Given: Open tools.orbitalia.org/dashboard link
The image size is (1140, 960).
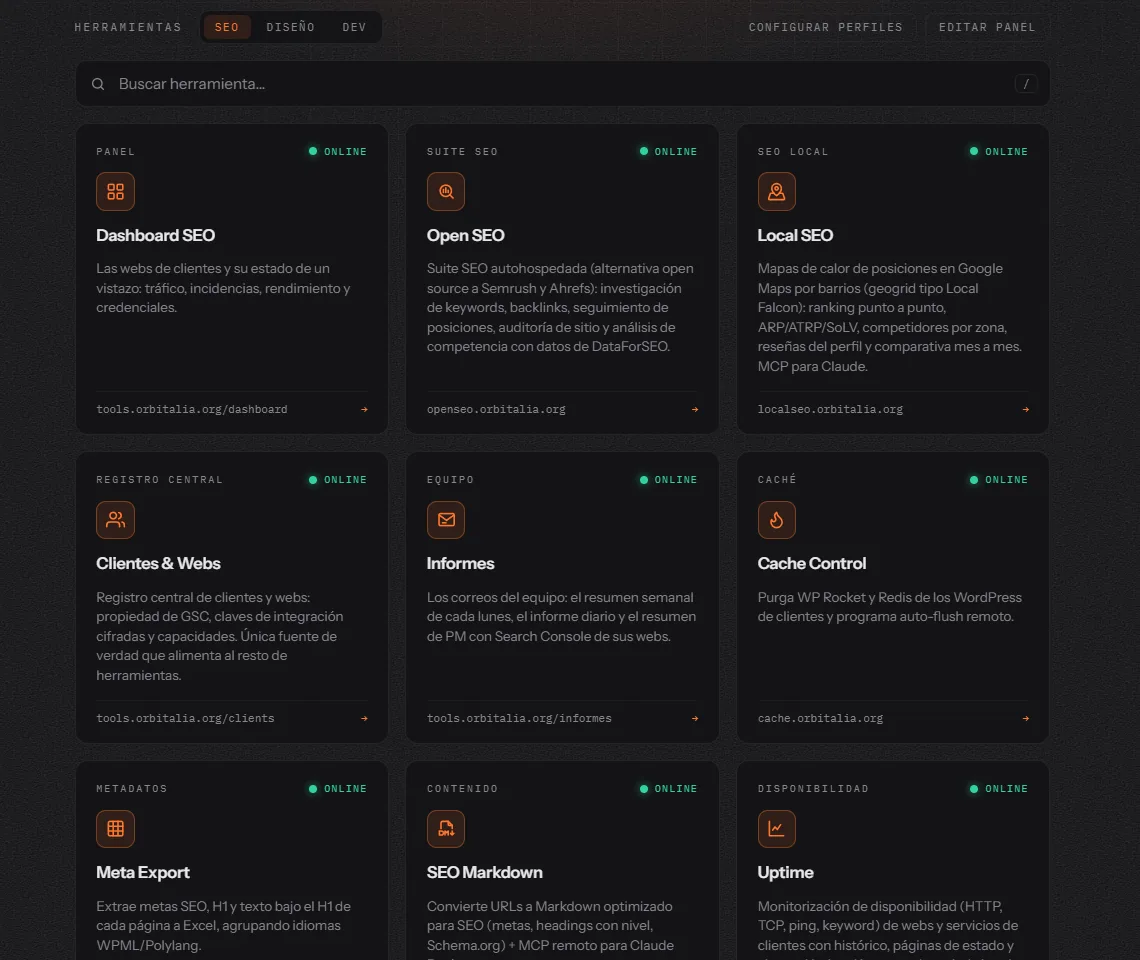Looking at the screenshot, I should pyautogui.click(x=192, y=409).
